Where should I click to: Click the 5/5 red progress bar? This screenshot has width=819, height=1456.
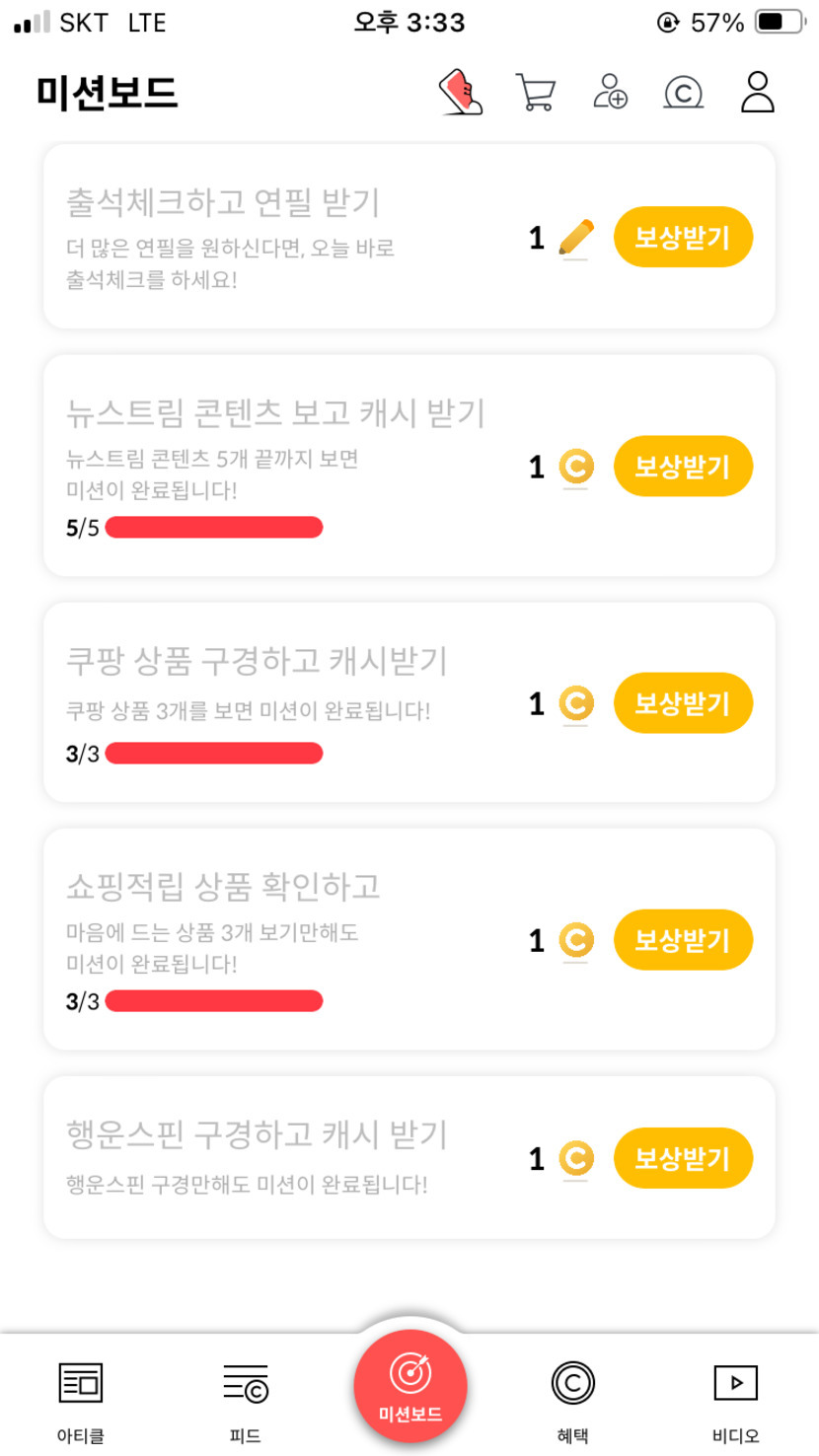(214, 528)
